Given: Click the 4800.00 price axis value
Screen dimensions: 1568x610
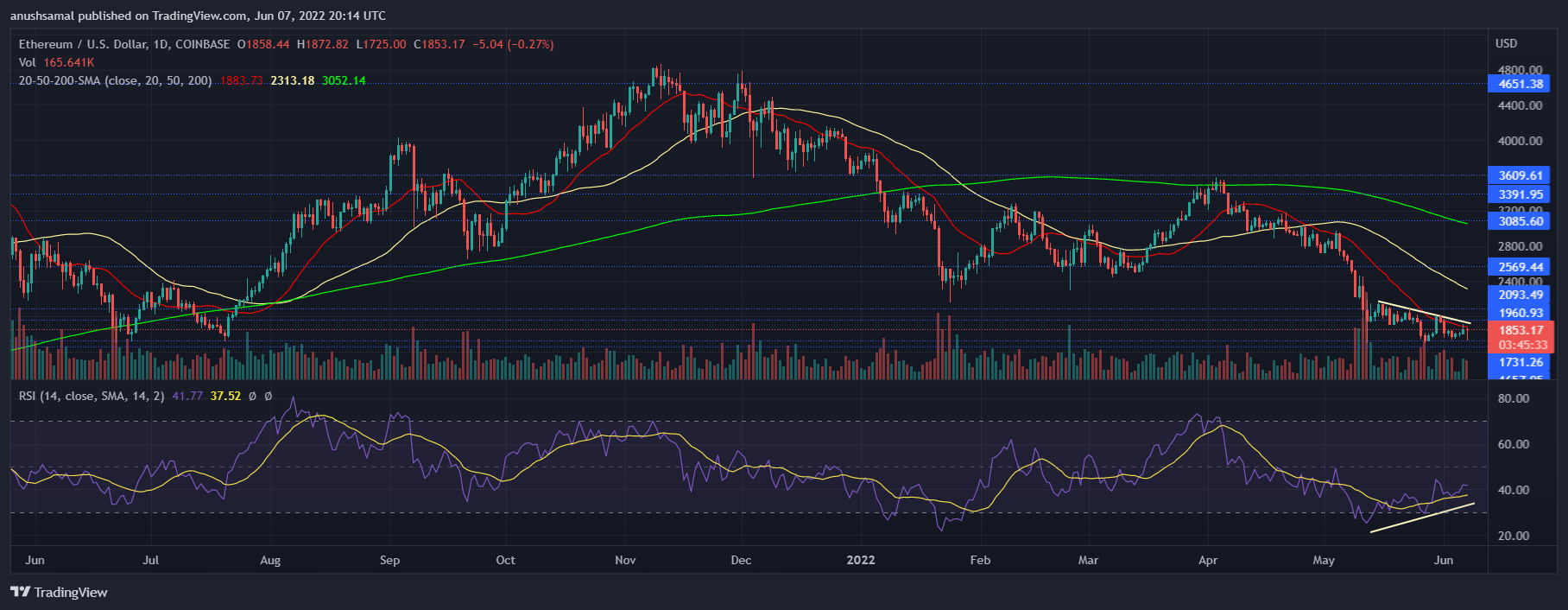Looking at the screenshot, I should [x=1520, y=70].
